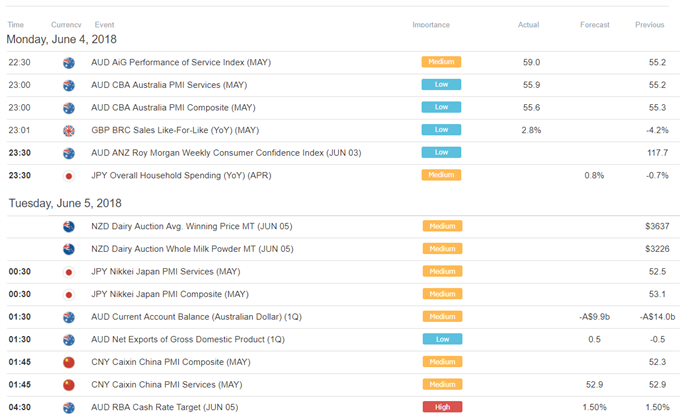Click the Low badge for BRC Sales Like-For-Like
Image resolution: width=680 pixels, height=415 pixels.
441,130
